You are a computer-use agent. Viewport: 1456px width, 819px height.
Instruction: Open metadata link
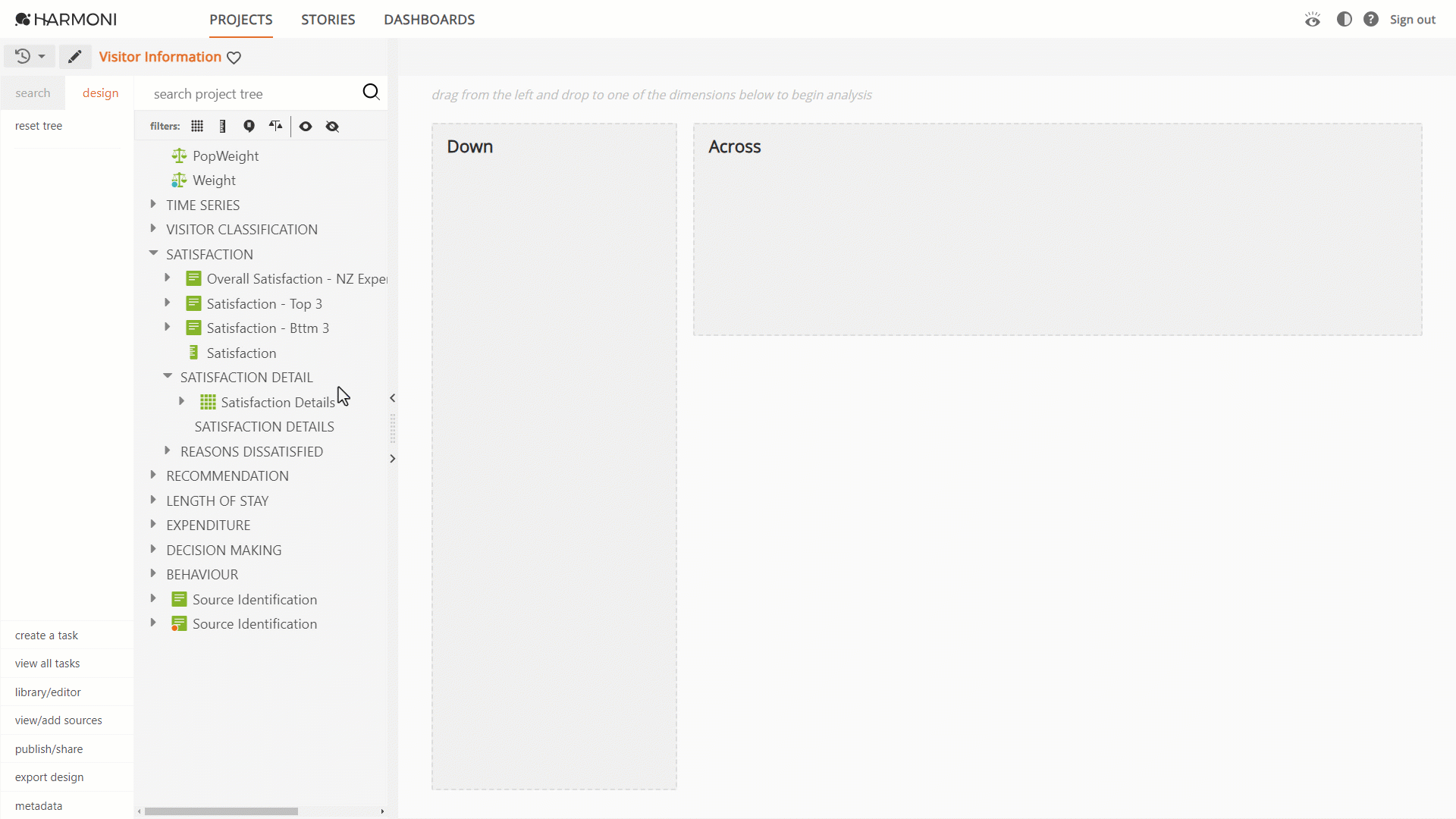click(39, 806)
